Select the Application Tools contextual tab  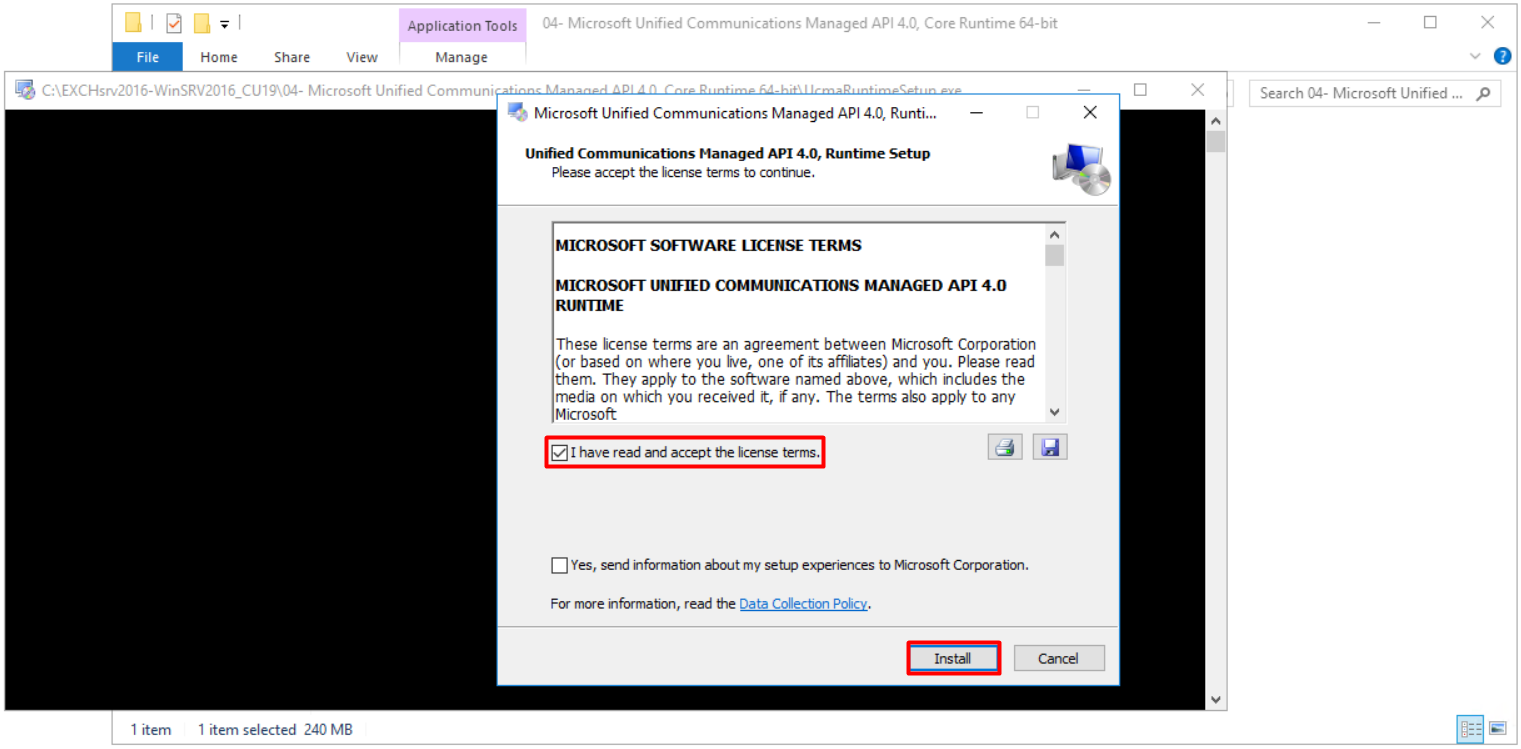click(462, 26)
